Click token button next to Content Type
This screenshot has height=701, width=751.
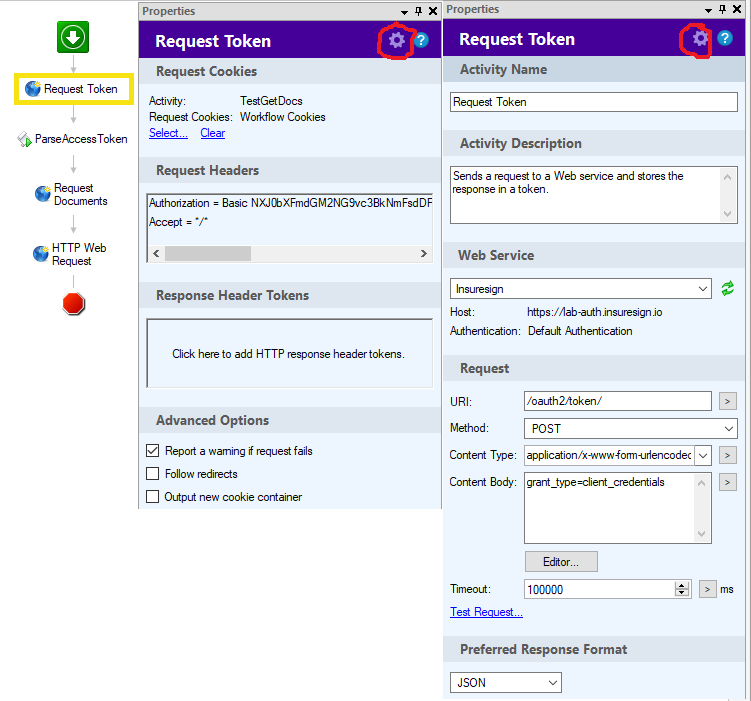point(728,455)
